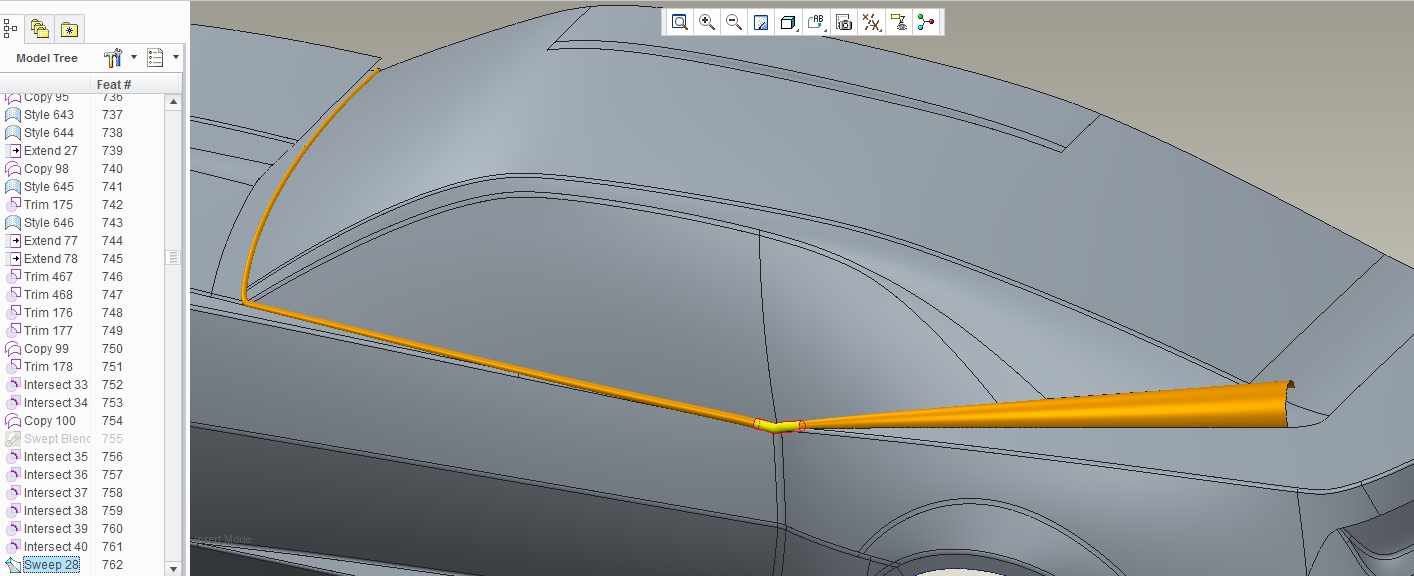Click the model tree scrollbar thumb

[x=173, y=258]
